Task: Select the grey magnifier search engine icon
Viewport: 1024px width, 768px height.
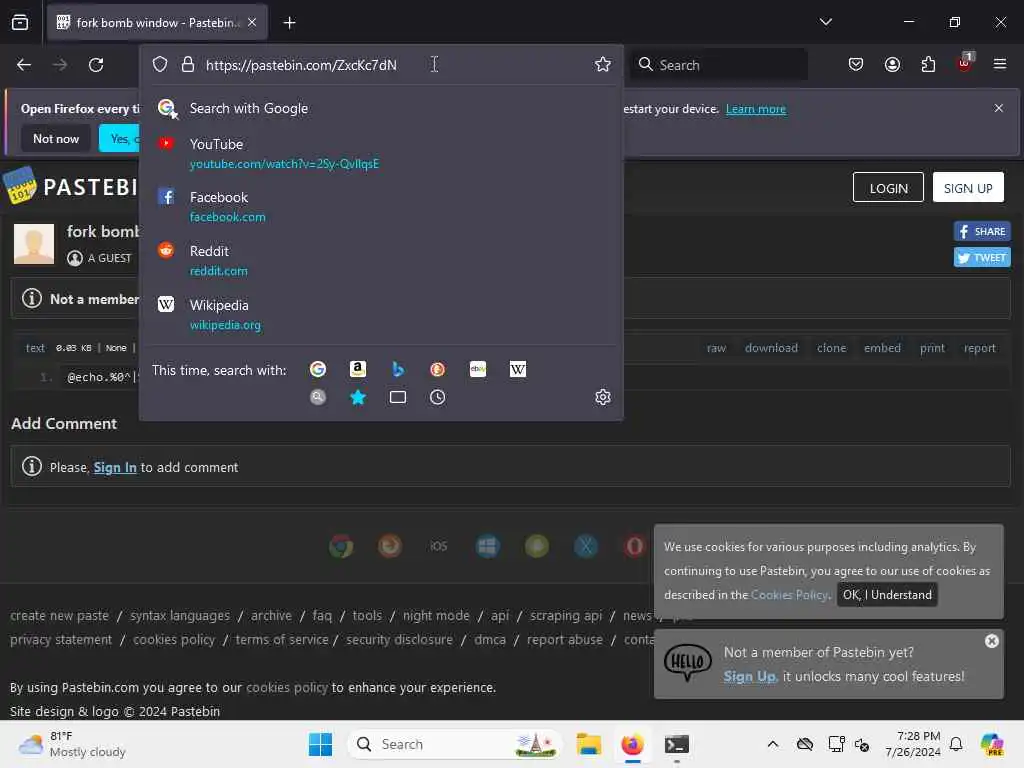Action: point(317,397)
